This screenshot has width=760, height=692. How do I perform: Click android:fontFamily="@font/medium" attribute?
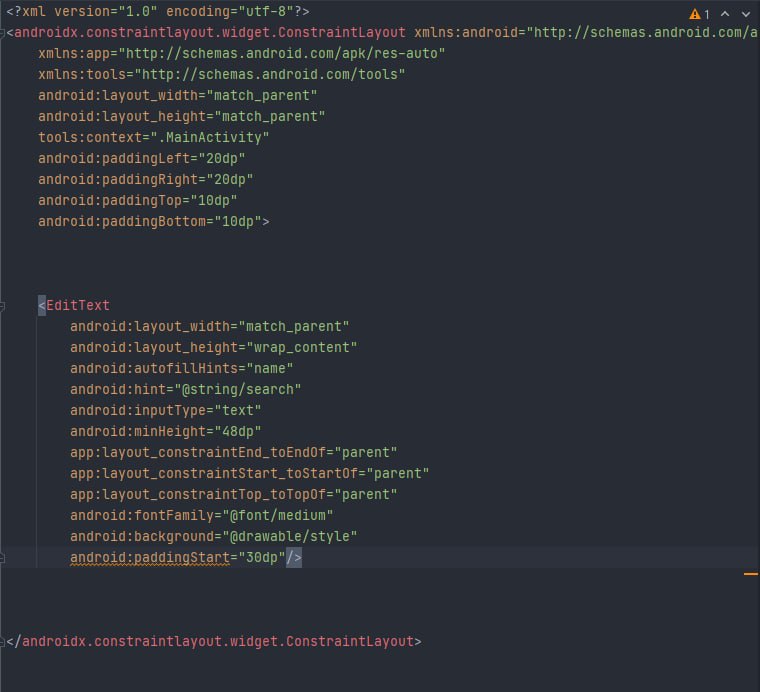pos(202,516)
